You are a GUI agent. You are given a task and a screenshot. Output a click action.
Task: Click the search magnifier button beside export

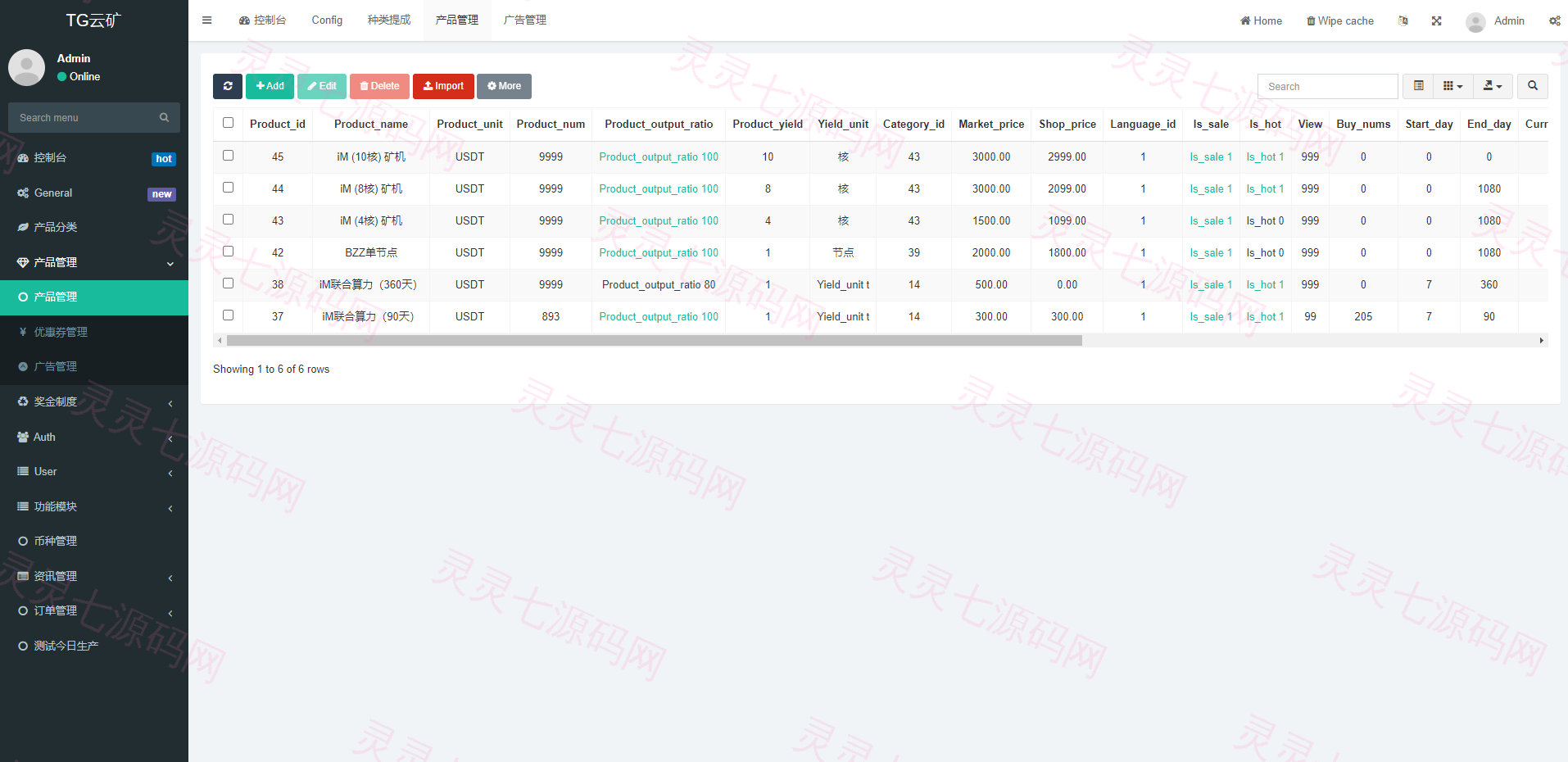[x=1533, y=86]
